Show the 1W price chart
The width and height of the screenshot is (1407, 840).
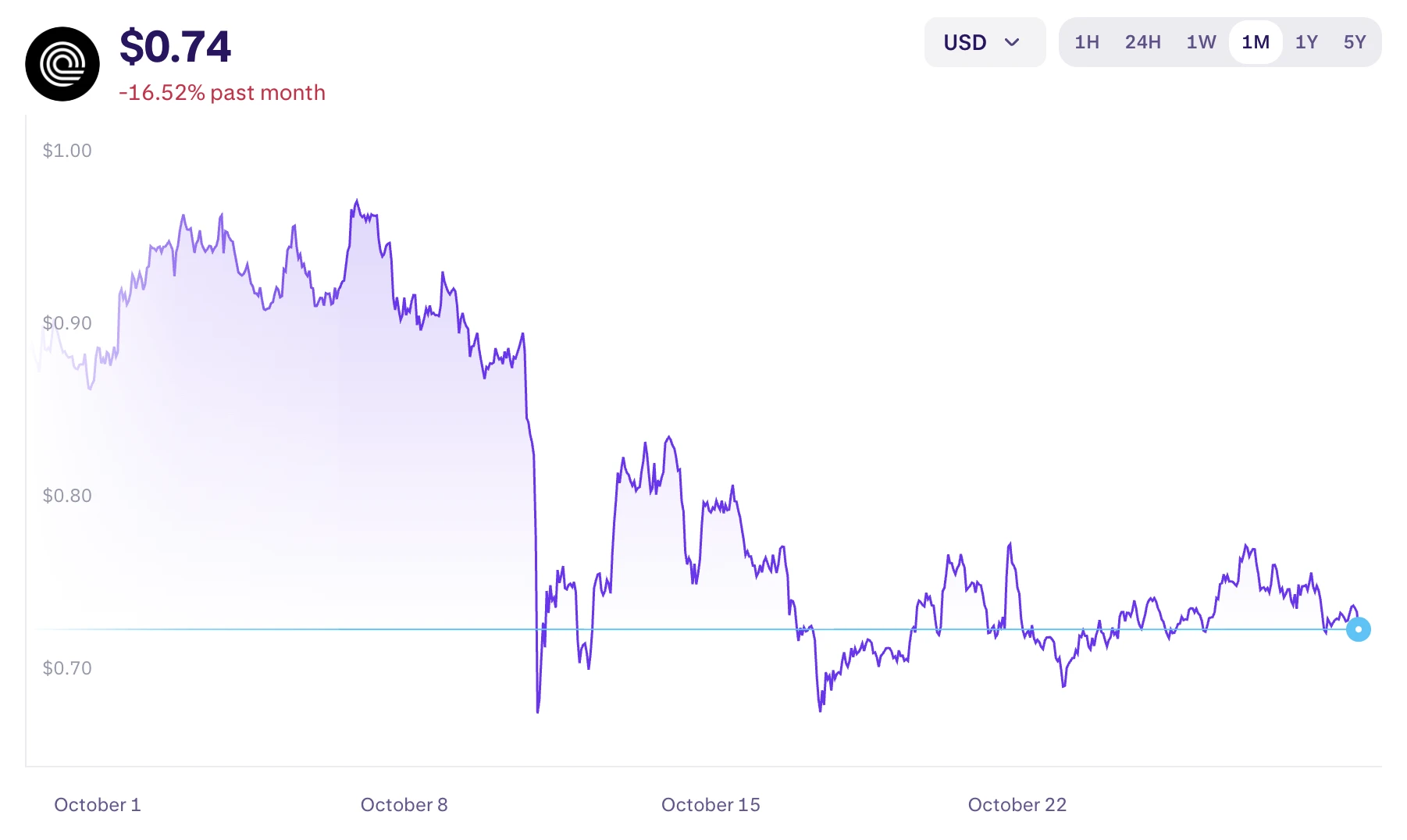coord(1201,42)
